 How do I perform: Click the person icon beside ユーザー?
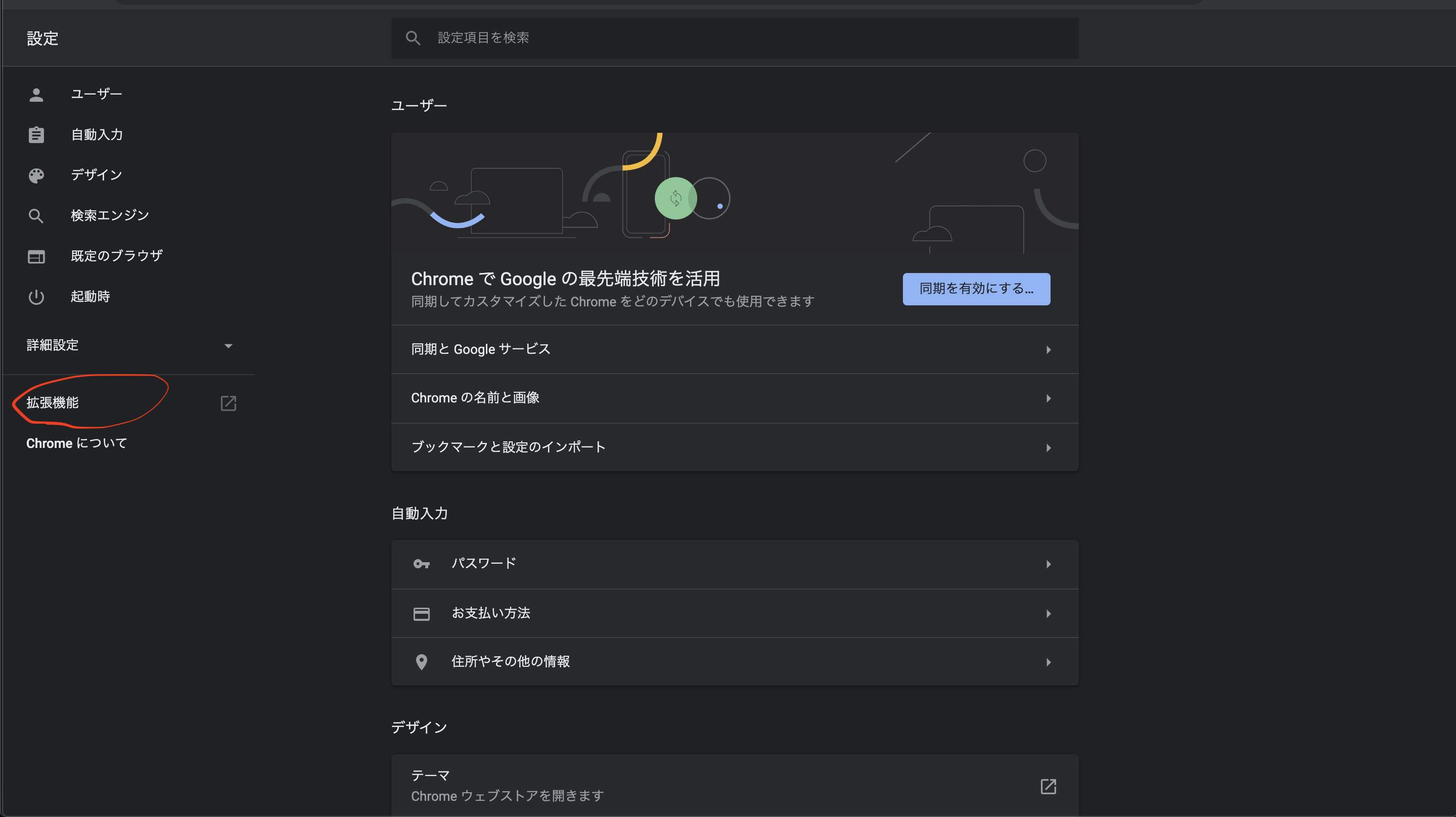click(x=36, y=95)
